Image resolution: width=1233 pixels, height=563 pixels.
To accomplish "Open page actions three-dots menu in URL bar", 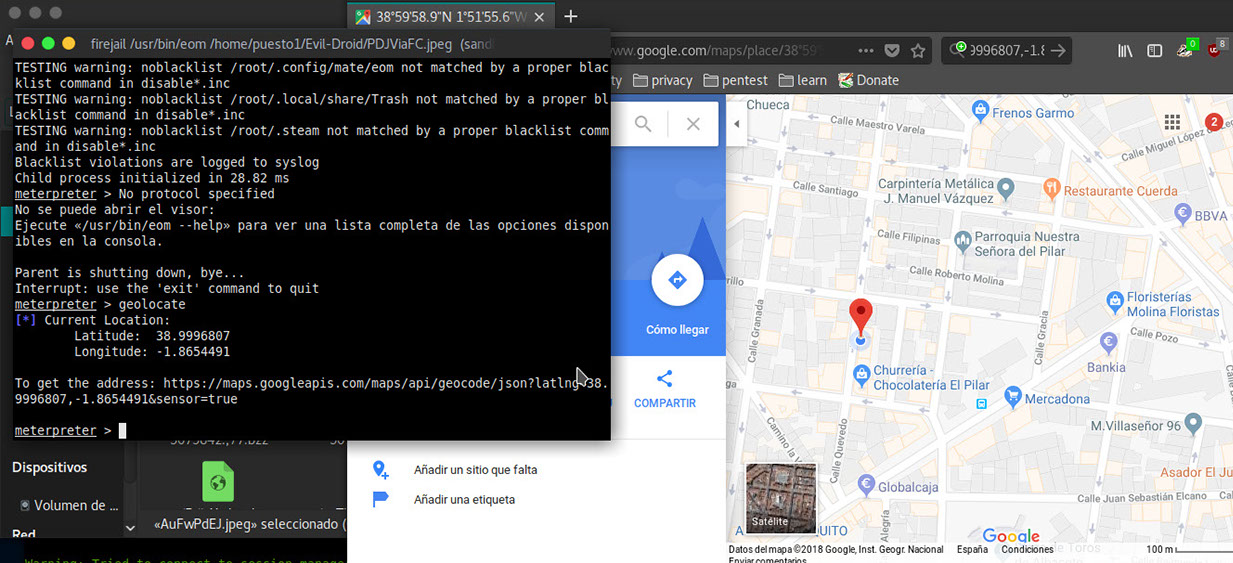I will (866, 51).
